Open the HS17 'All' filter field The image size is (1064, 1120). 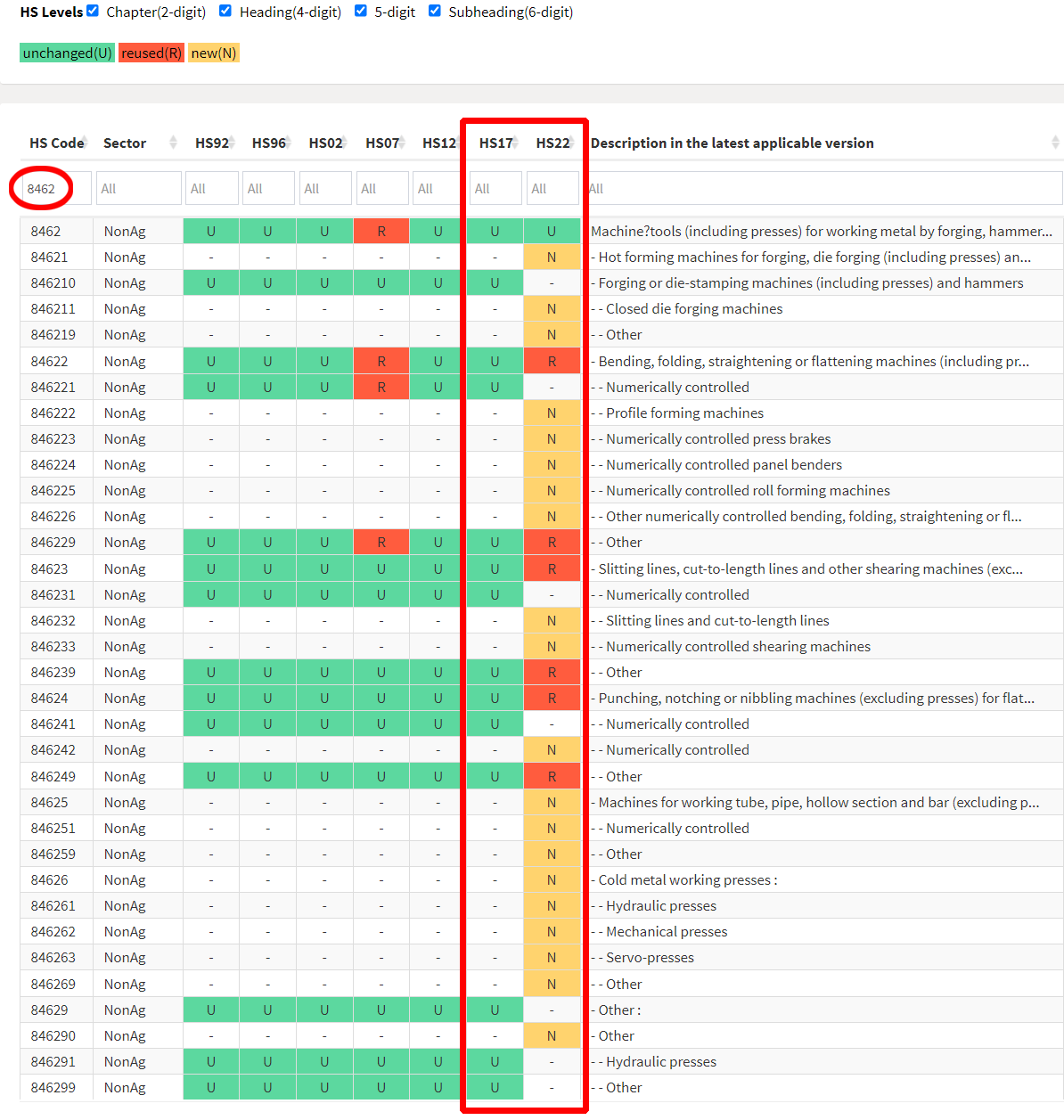495,189
